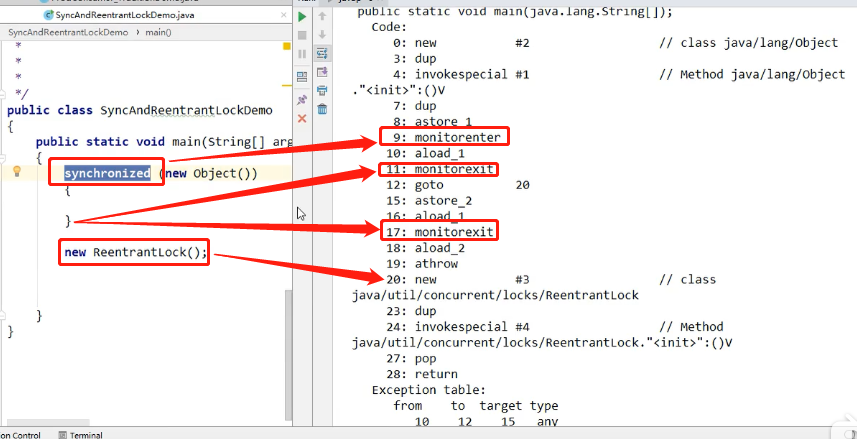The height and width of the screenshot is (439, 857).
Task: Click the '8: astore_1' bytecode line
Action: (432, 121)
